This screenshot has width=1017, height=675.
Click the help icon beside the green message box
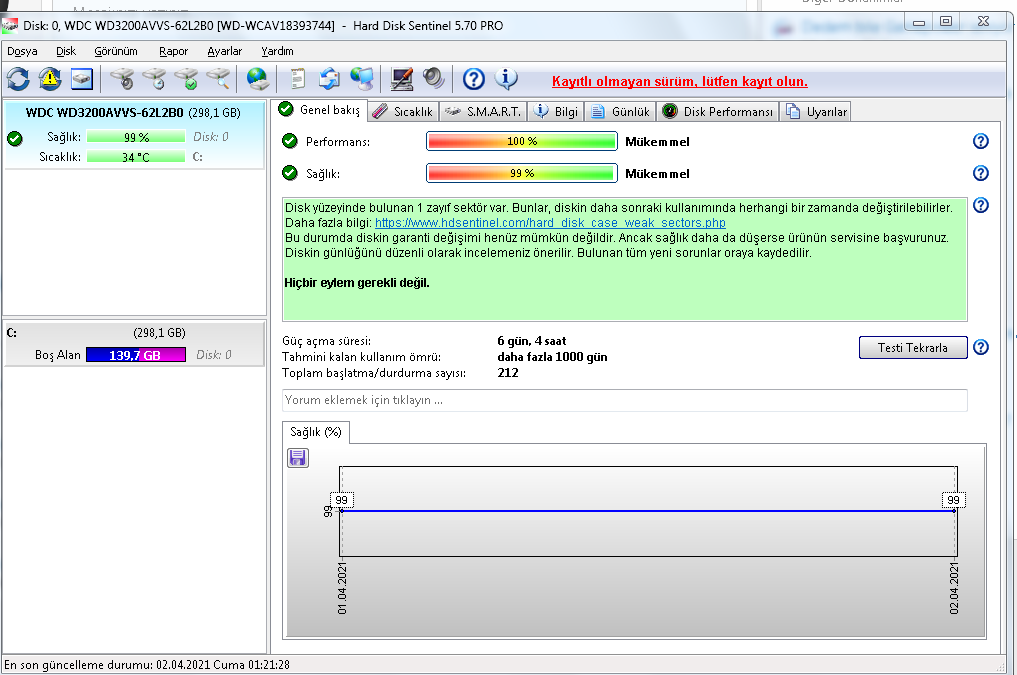[981, 206]
